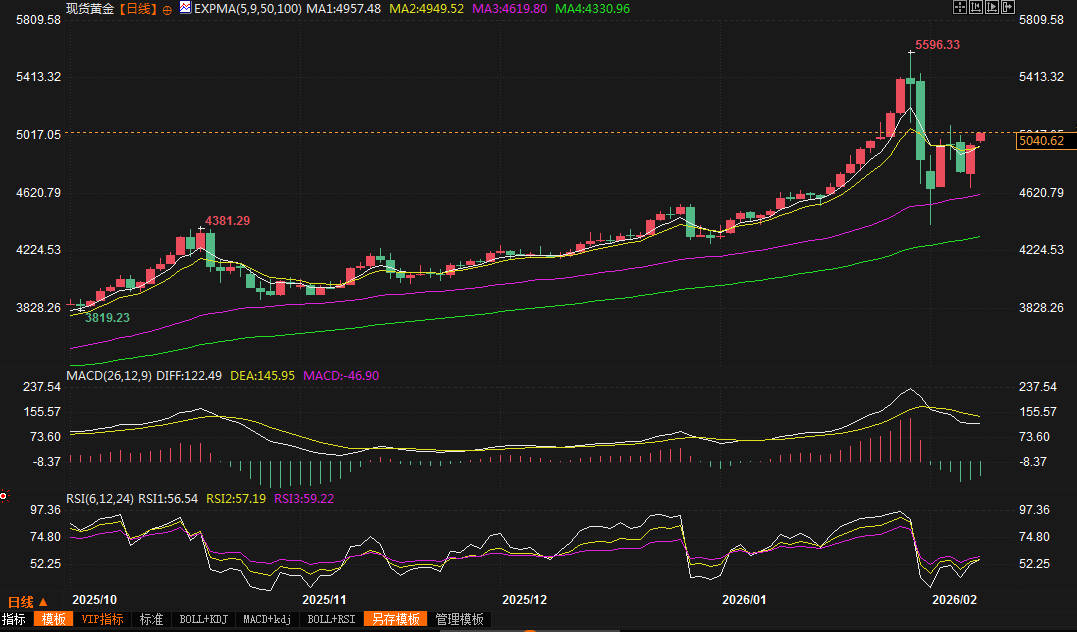Open the VIP指标 tab

pos(101,620)
